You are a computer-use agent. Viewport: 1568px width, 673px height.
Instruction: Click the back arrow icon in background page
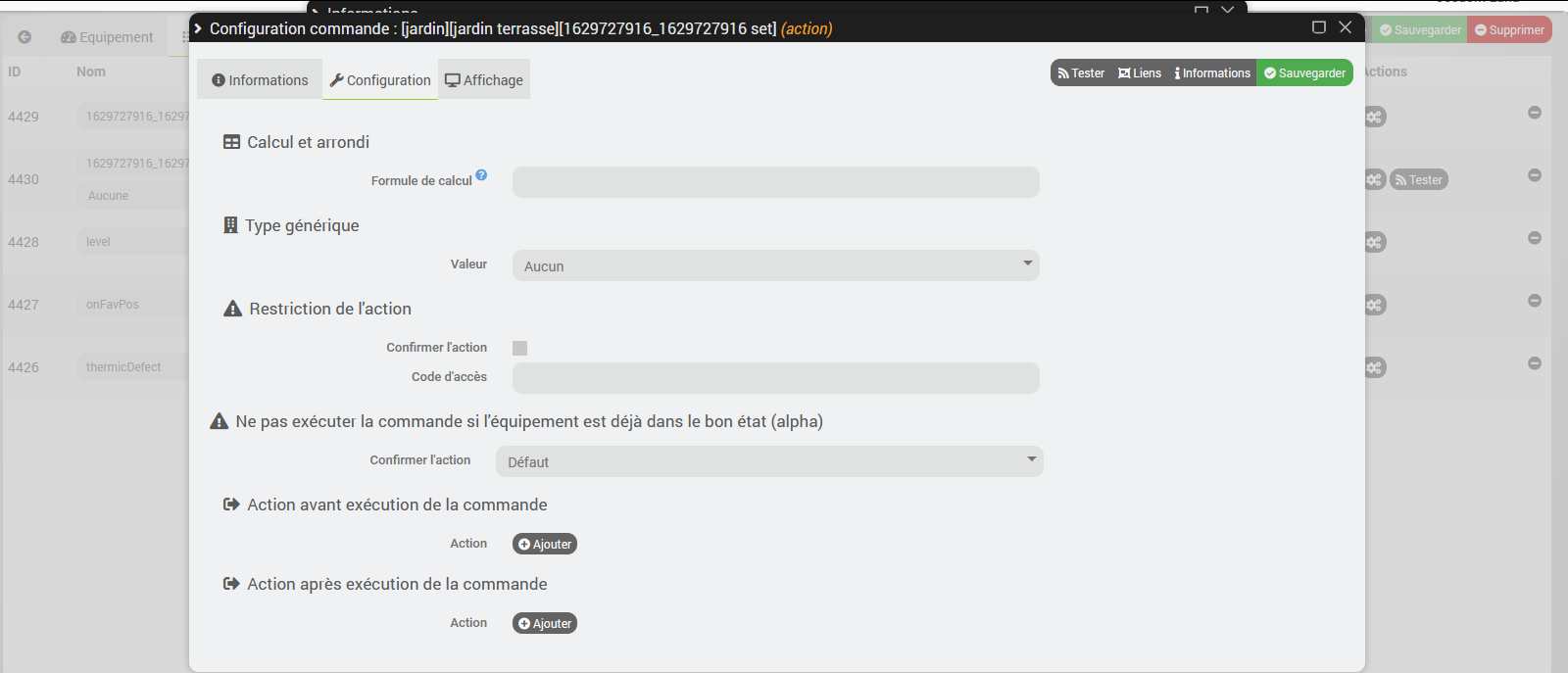click(x=24, y=37)
